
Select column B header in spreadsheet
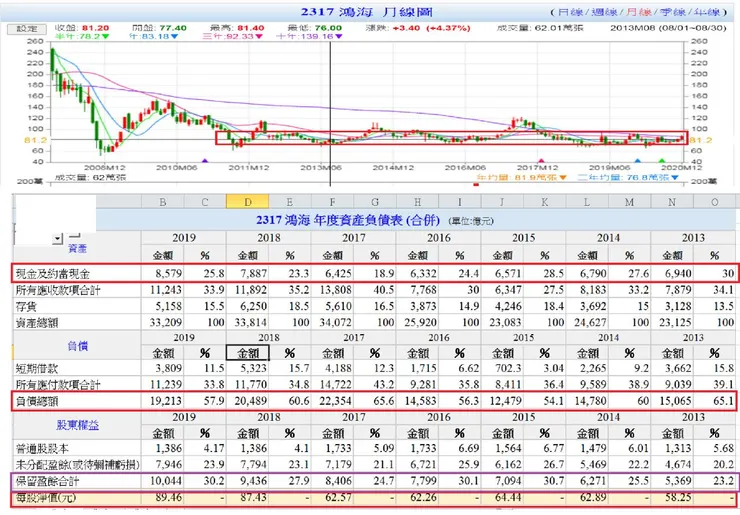coord(162,202)
